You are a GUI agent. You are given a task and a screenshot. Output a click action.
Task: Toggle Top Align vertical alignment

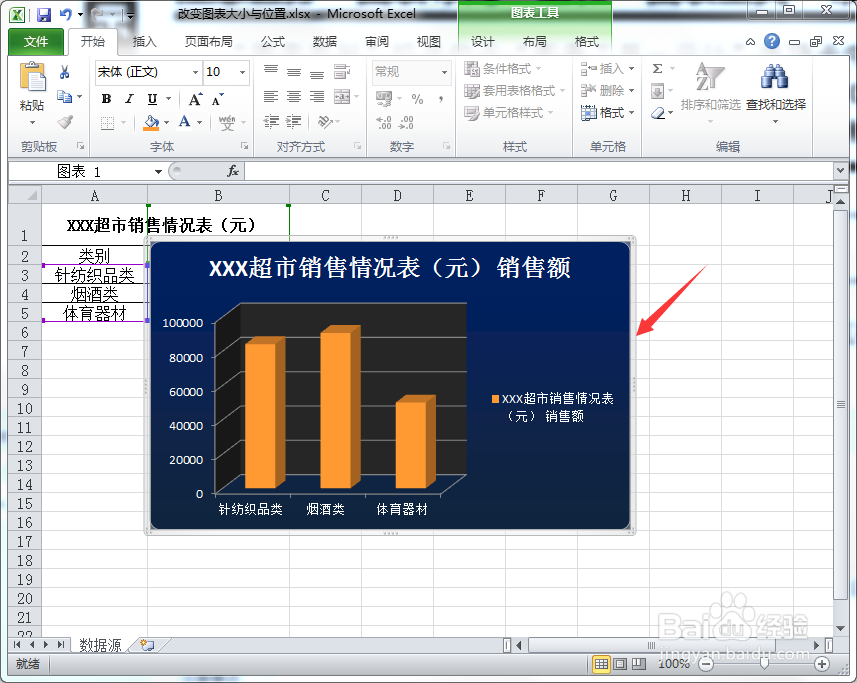point(271,71)
